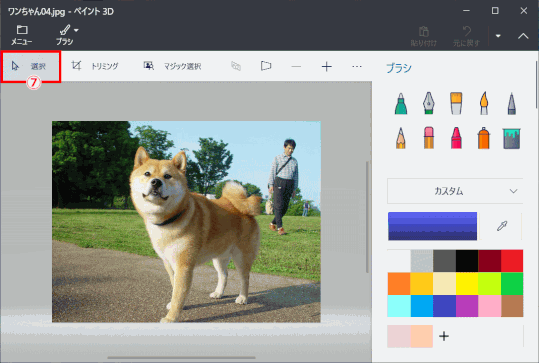Choose the pale pink custom color swatch

[399, 336]
